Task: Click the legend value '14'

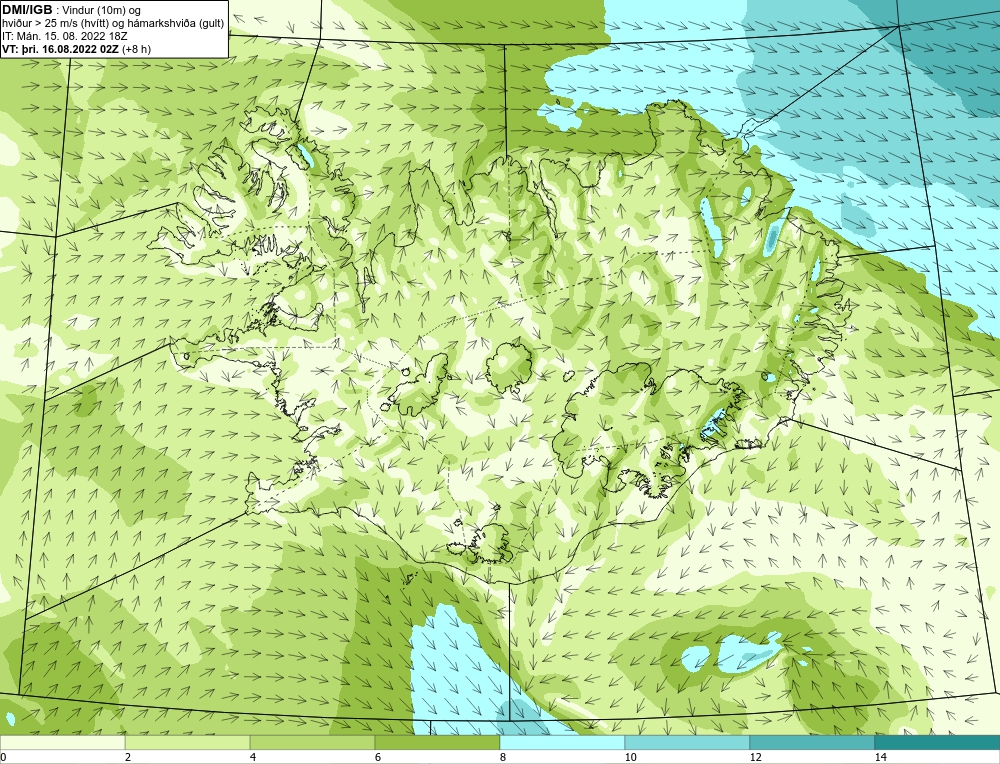Action: [881, 757]
